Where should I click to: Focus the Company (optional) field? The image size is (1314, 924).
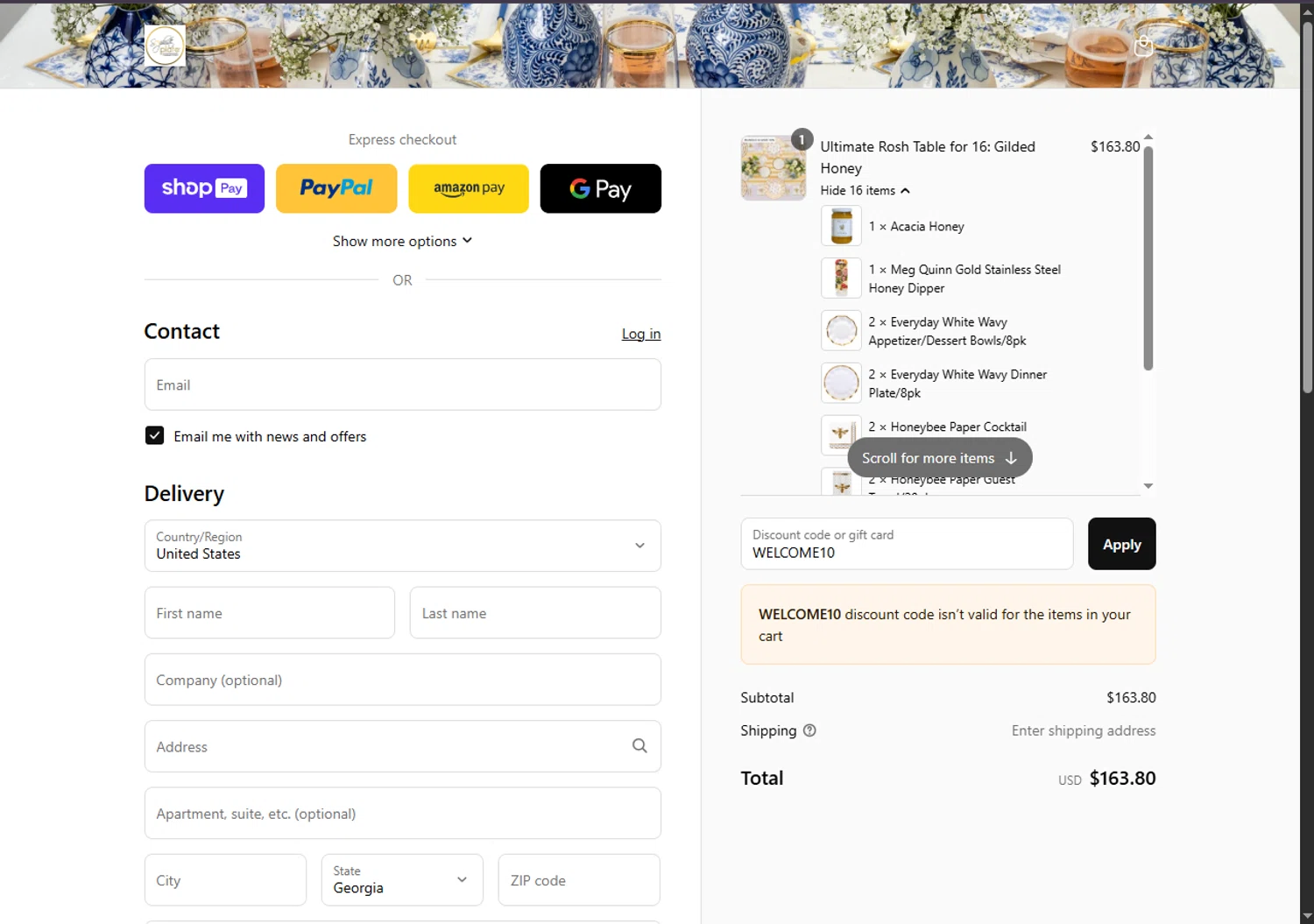click(x=402, y=680)
